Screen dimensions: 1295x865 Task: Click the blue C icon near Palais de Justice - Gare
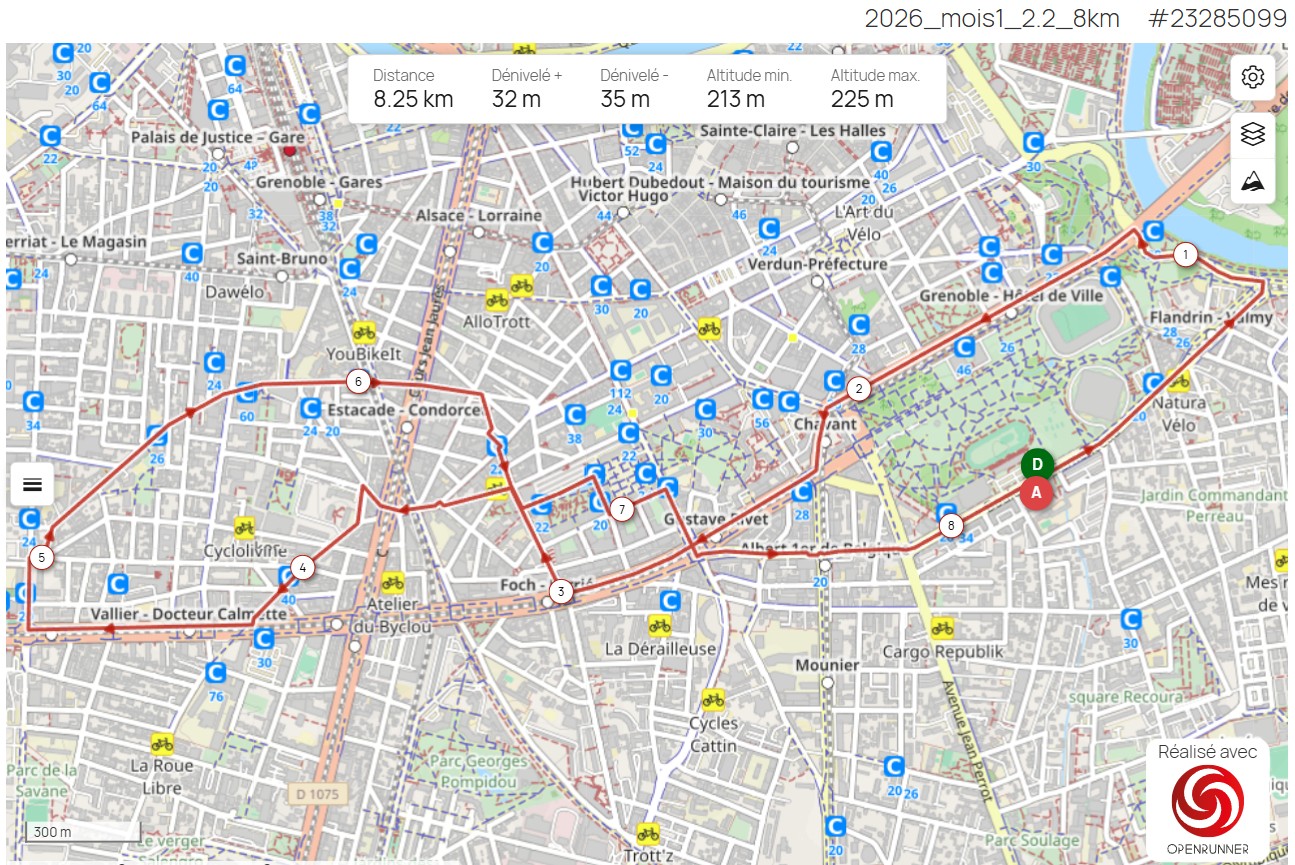219,112
